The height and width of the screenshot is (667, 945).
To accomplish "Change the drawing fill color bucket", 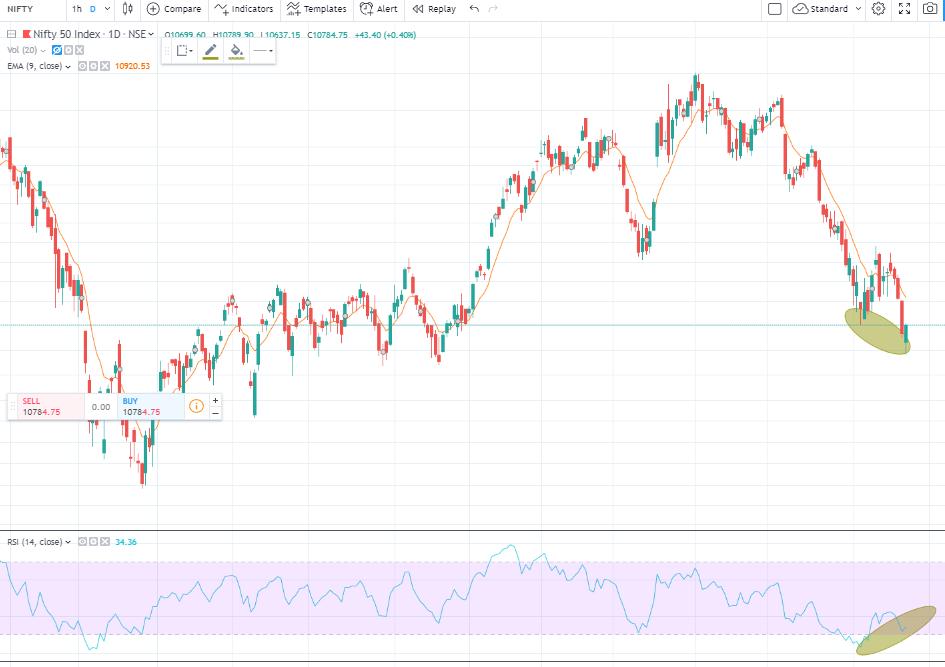I will (x=236, y=51).
